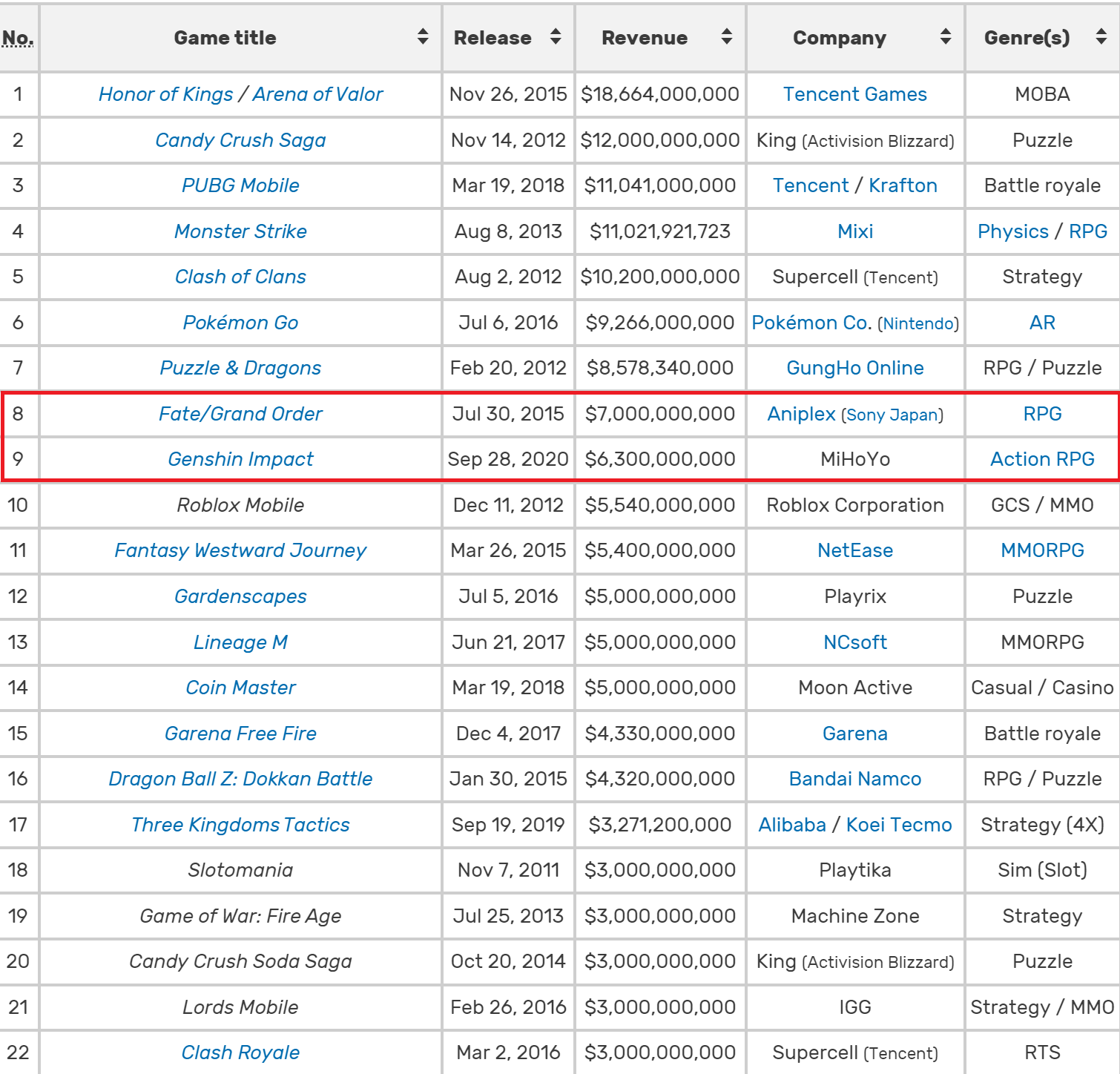Open the Puzzle & Dragons link
Screen dimensions: 1120x1074
click(x=240, y=368)
